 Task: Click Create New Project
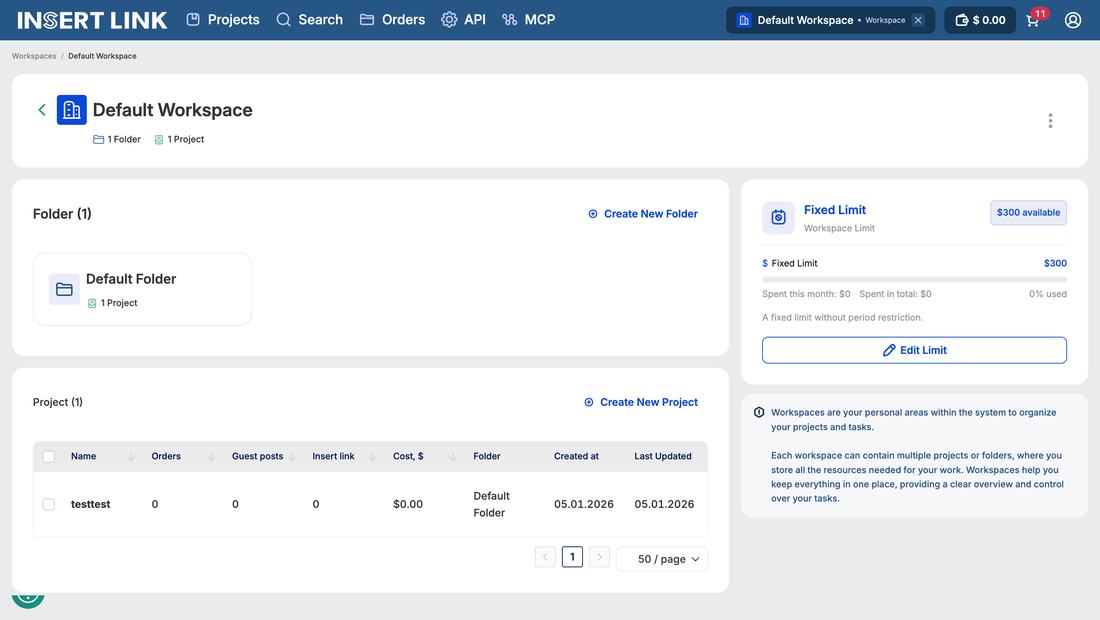[640, 402]
